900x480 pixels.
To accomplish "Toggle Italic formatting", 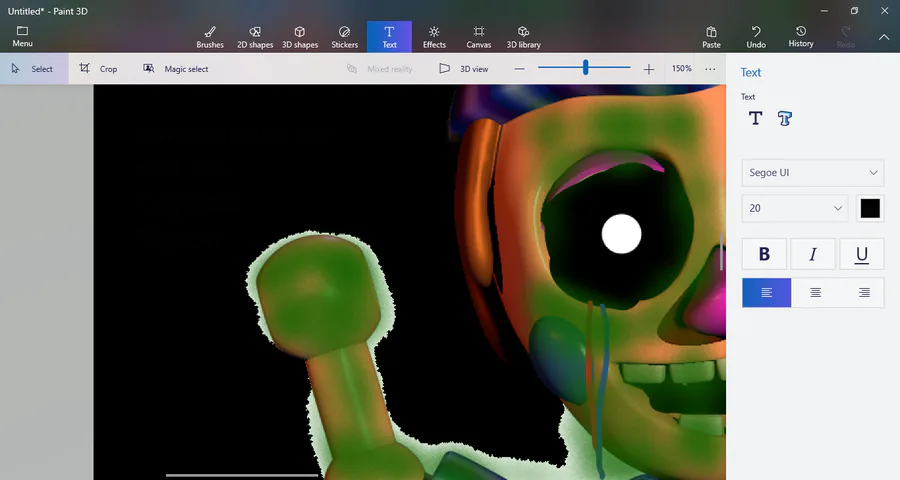I will pos(813,254).
